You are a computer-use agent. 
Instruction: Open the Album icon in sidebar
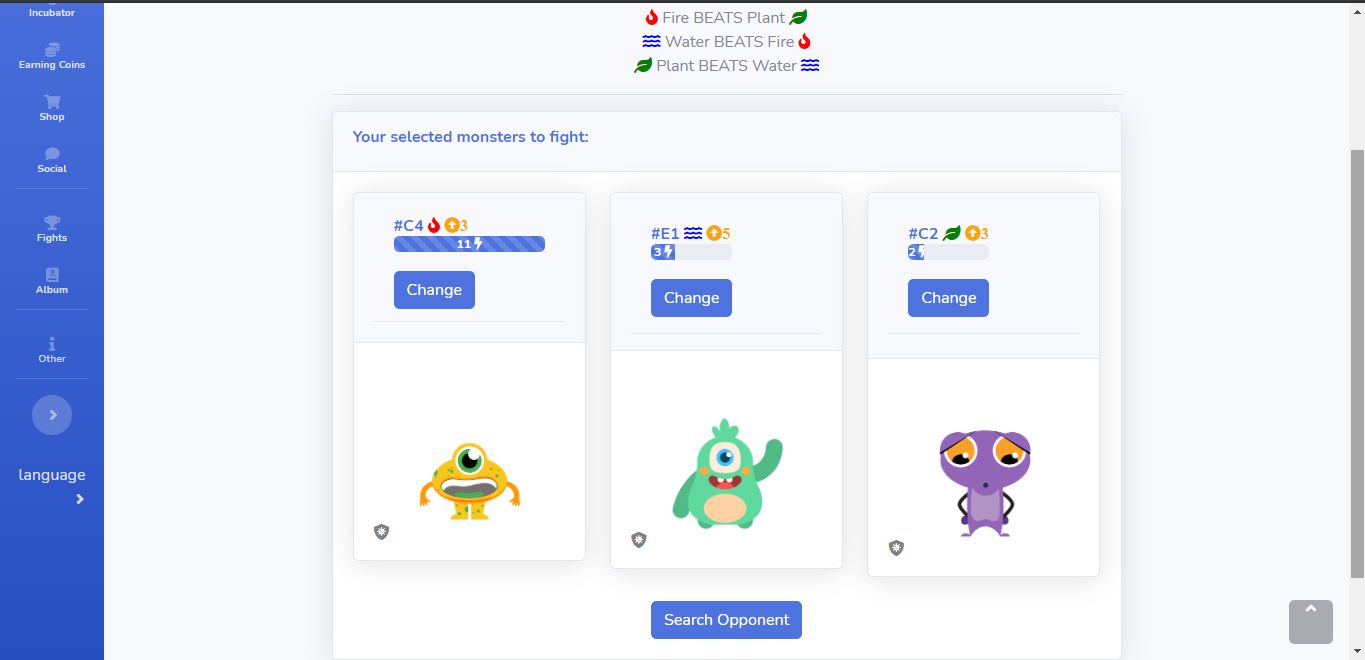point(52,275)
